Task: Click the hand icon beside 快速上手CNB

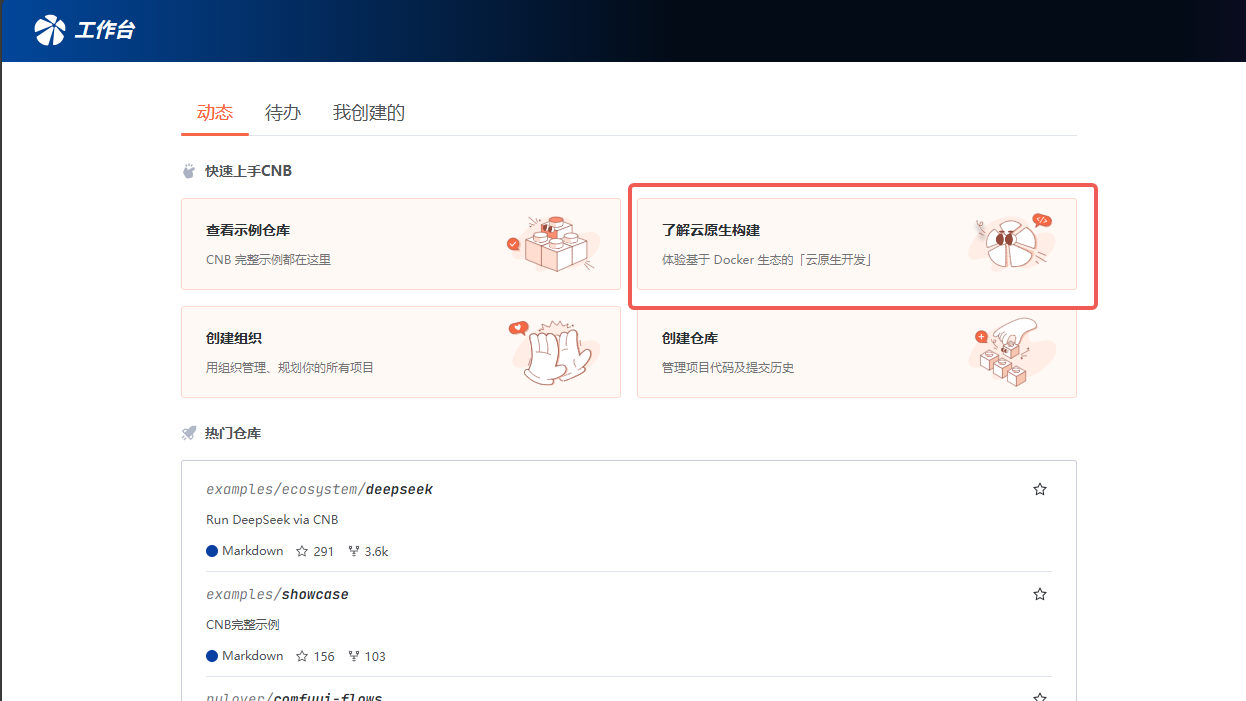Action: tap(189, 171)
